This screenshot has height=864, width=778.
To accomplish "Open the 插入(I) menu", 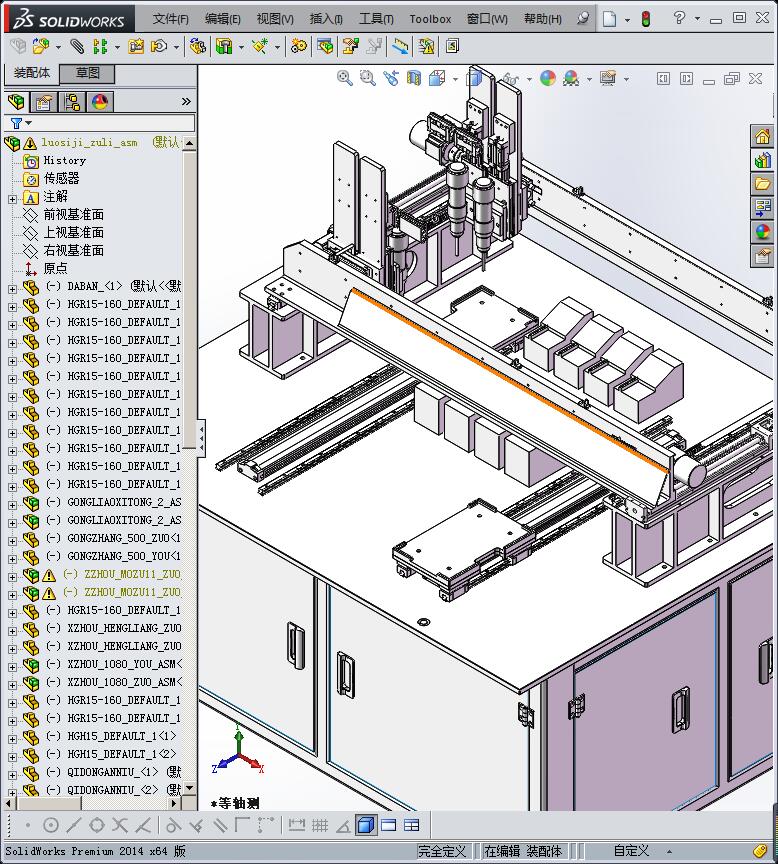I will (326, 19).
